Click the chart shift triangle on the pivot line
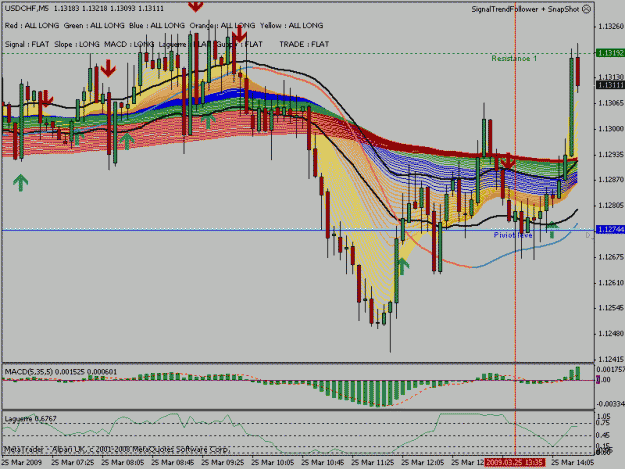The width and height of the screenshot is (625, 469). [589, 235]
